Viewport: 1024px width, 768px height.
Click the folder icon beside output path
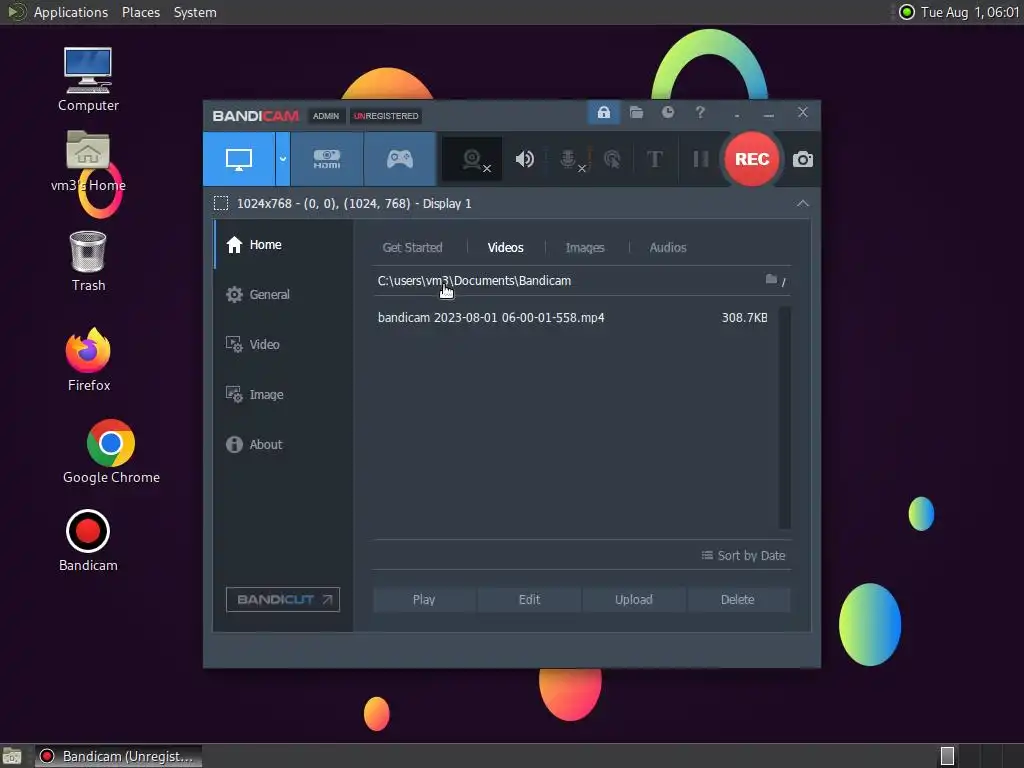[771, 280]
